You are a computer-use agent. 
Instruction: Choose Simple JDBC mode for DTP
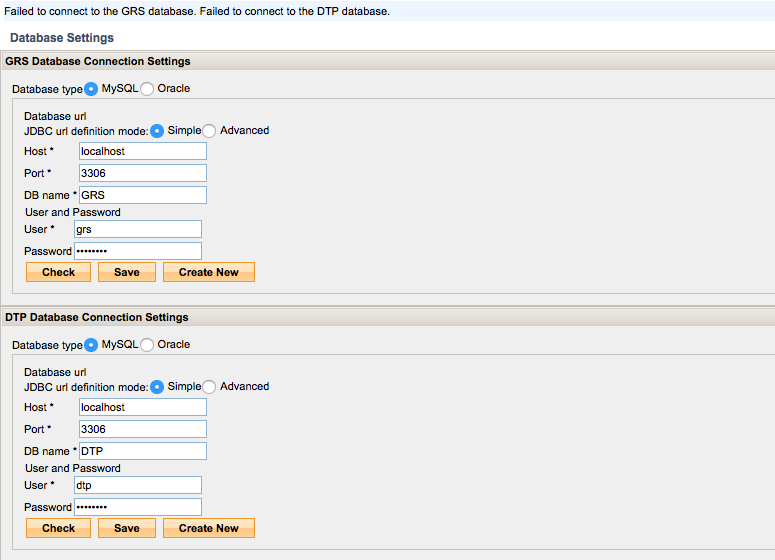pos(157,387)
